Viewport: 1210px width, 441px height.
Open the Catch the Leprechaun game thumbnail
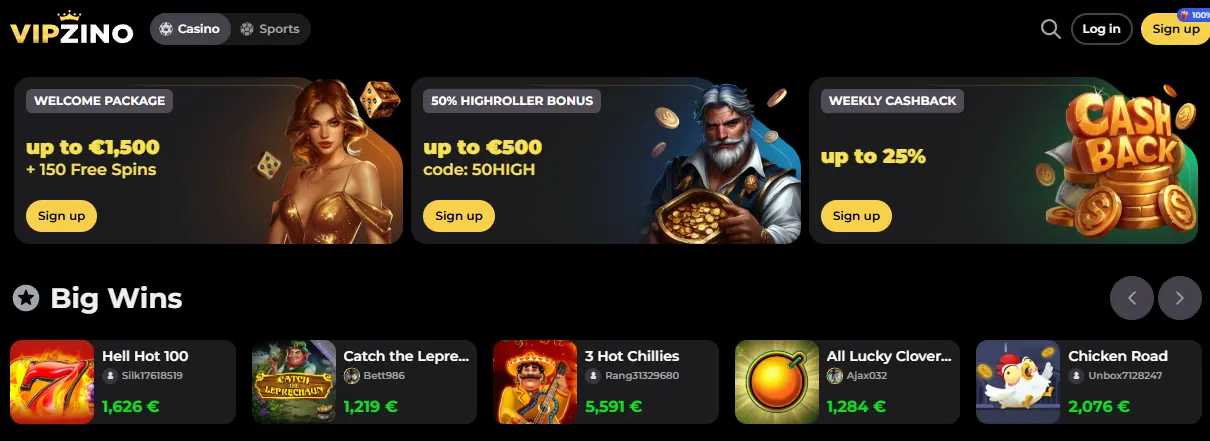tap(294, 382)
